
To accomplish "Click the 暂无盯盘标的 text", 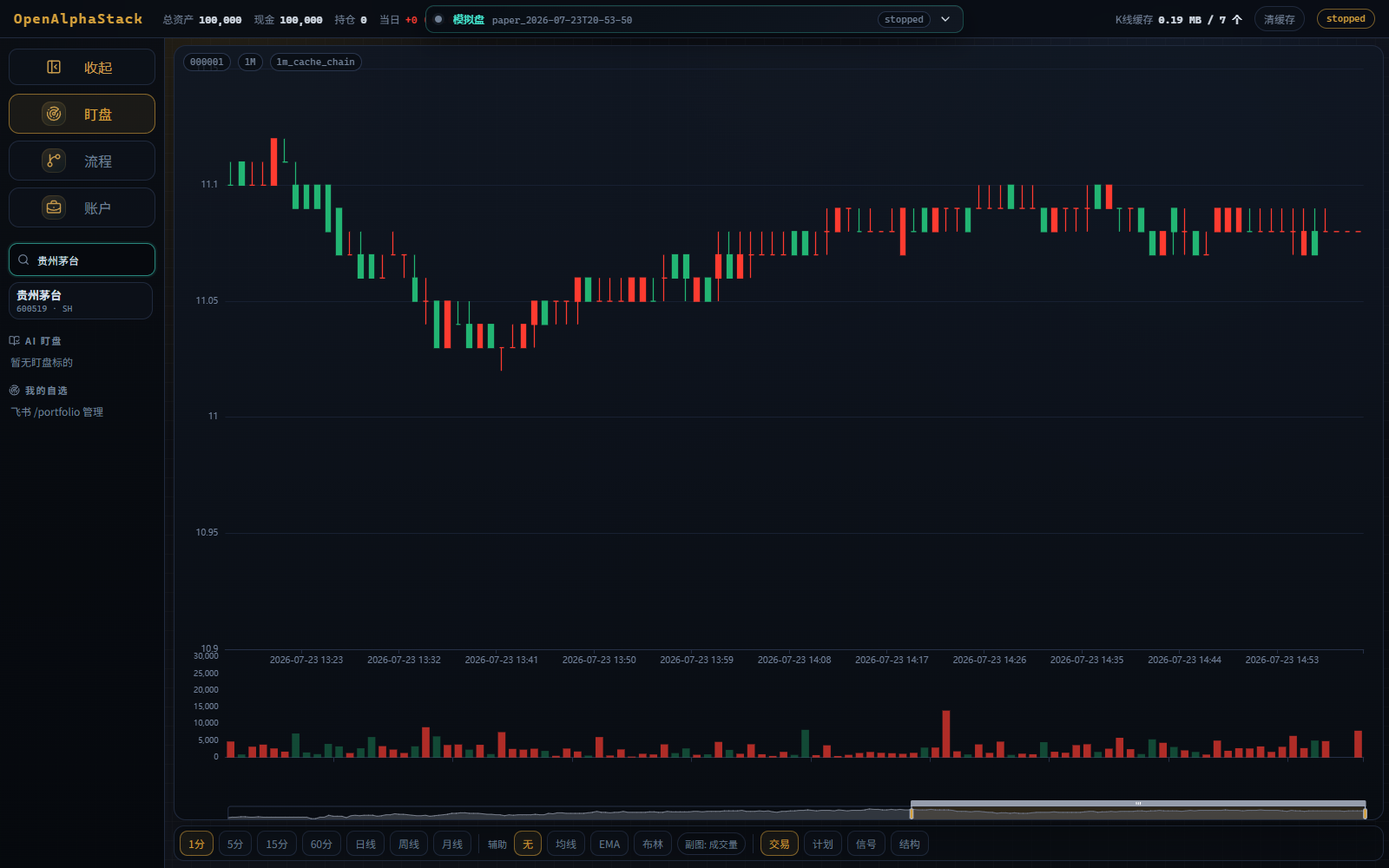I will (42, 362).
